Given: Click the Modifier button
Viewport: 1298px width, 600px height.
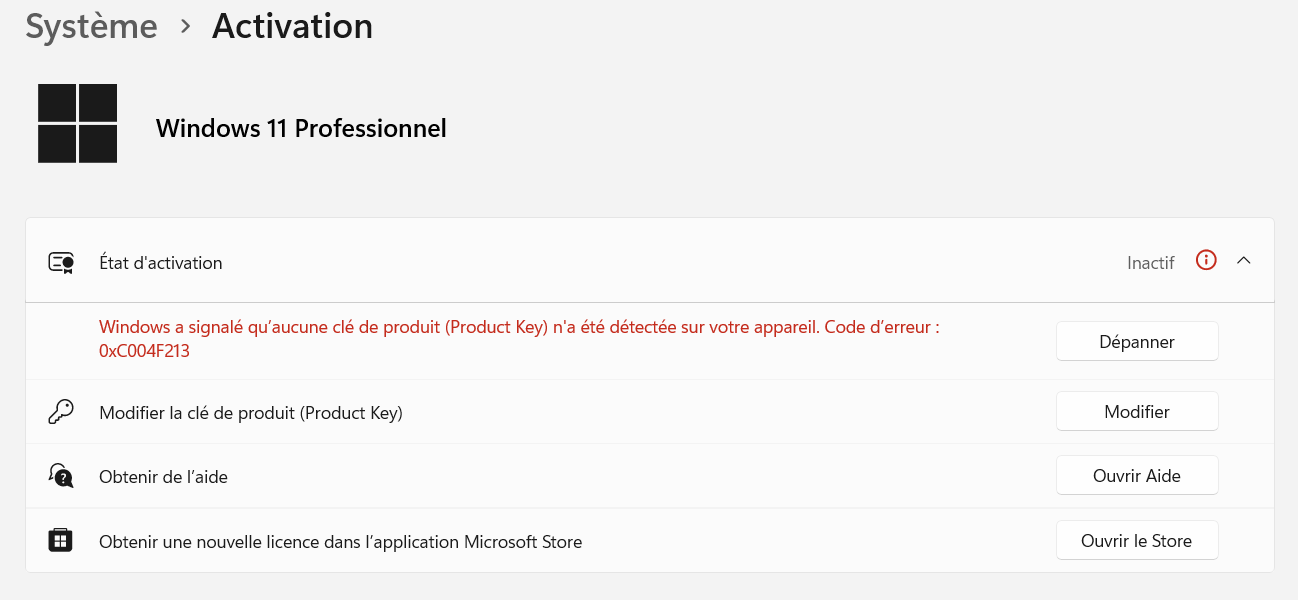Looking at the screenshot, I should (x=1137, y=411).
